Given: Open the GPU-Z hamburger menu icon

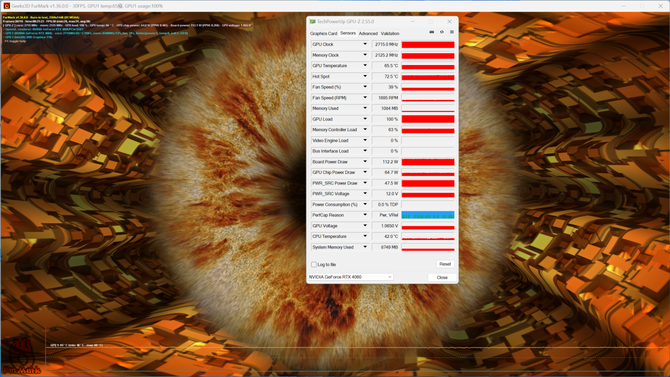Looking at the screenshot, I should click(452, 32).
